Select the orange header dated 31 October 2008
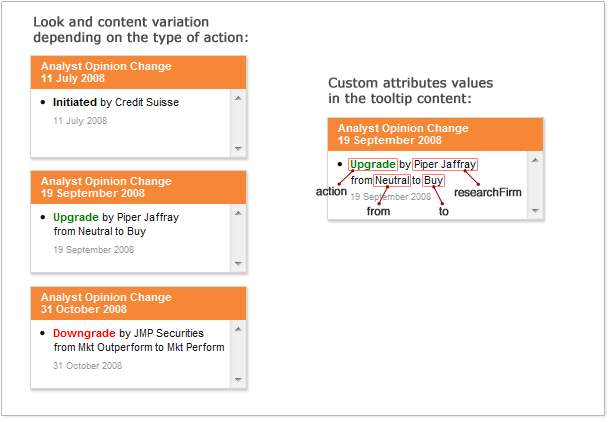611x422 pixels. (138, 303)
